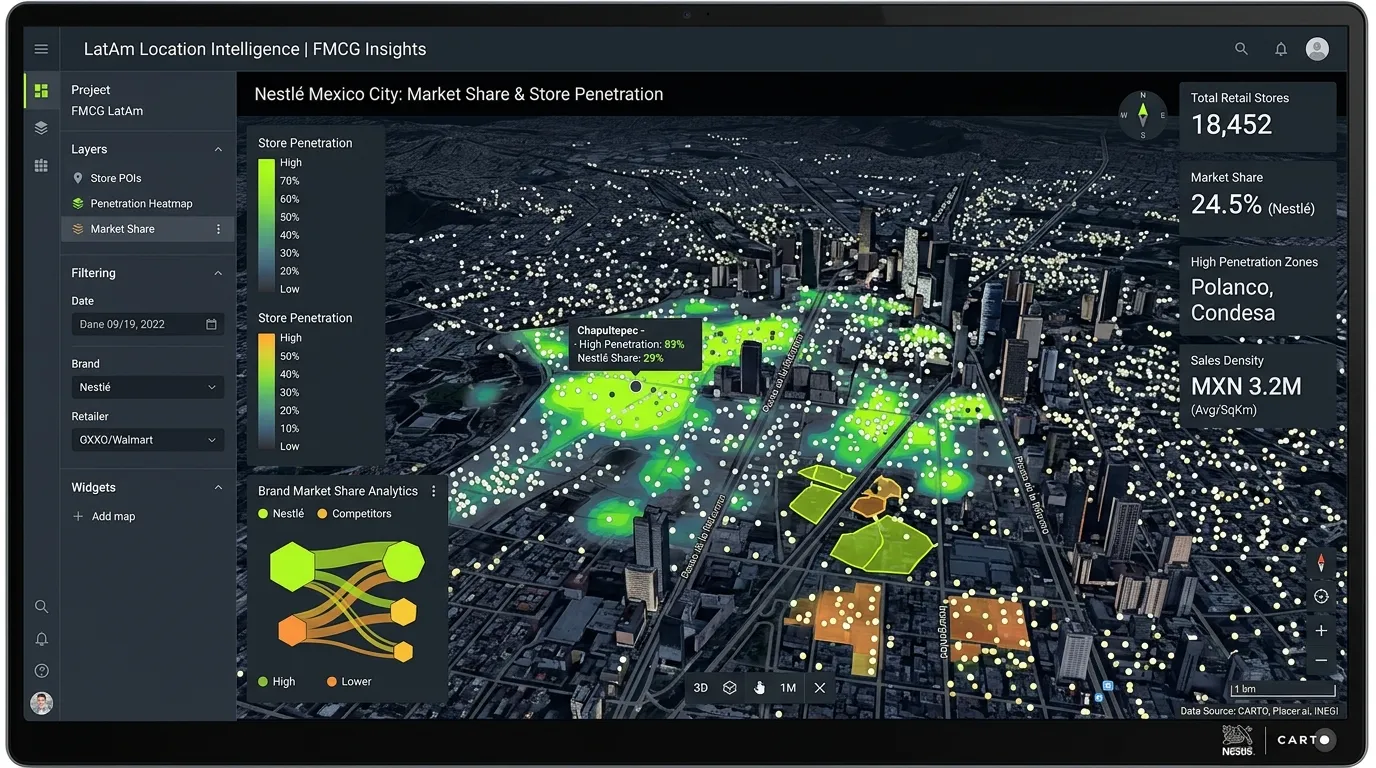
Task: Click the green icon beside Penetration Heatmap
Action: (78, 203)
